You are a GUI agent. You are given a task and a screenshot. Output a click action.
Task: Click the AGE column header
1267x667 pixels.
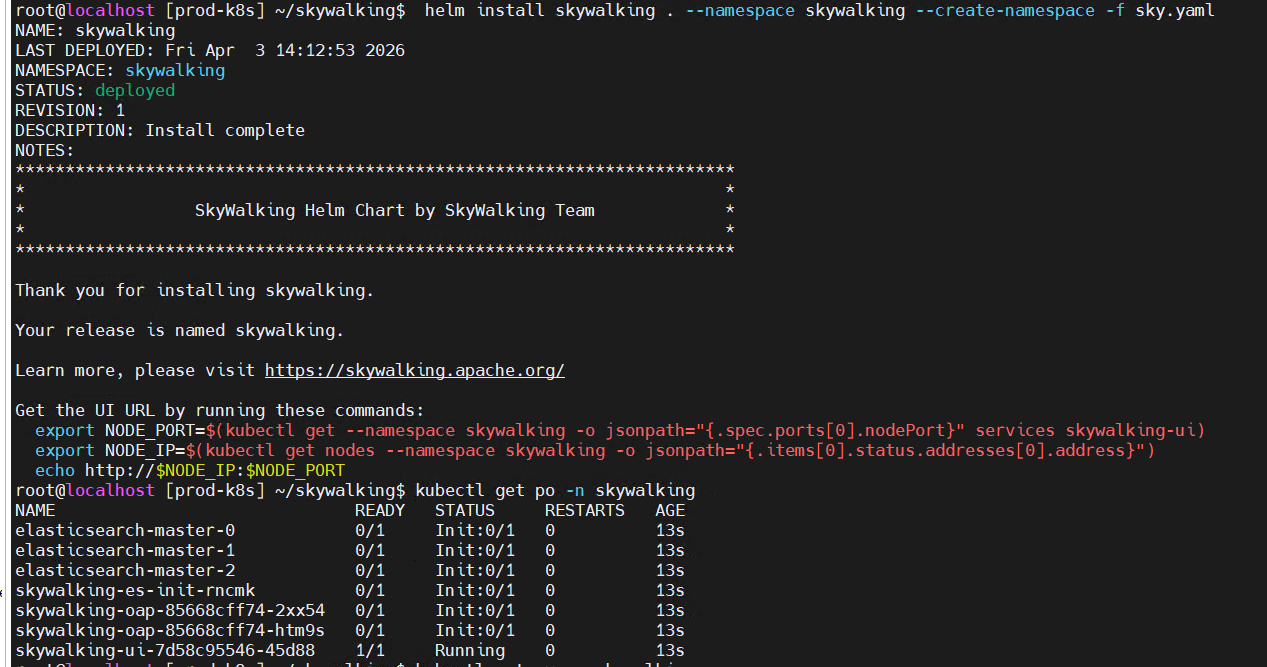(670, 510)
